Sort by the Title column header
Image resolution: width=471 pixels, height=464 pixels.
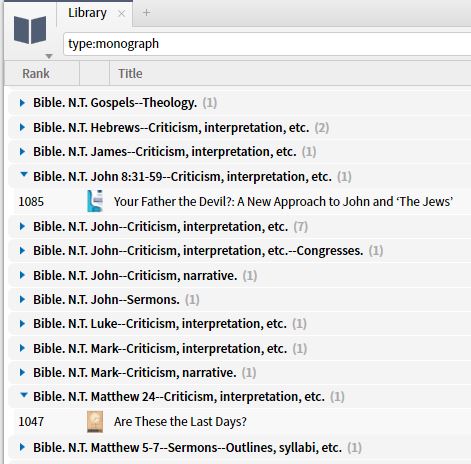[130, 73]
